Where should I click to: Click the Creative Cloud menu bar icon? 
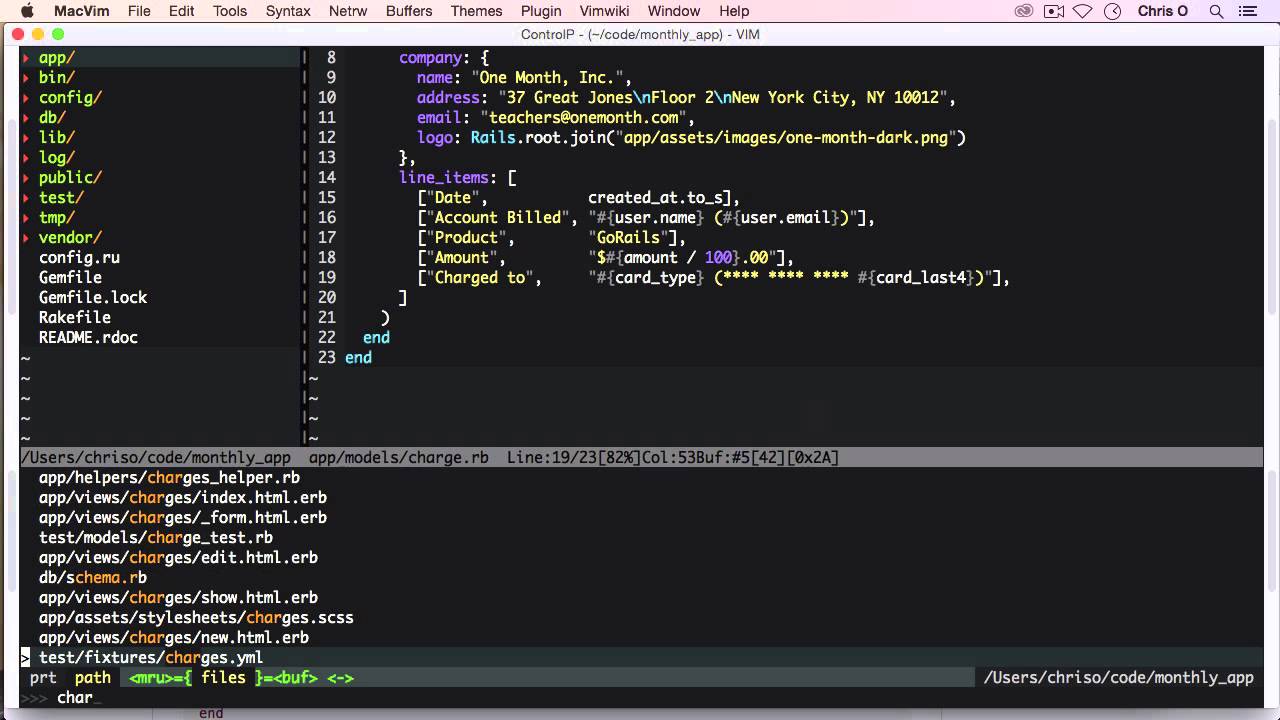click(1023, 11)
